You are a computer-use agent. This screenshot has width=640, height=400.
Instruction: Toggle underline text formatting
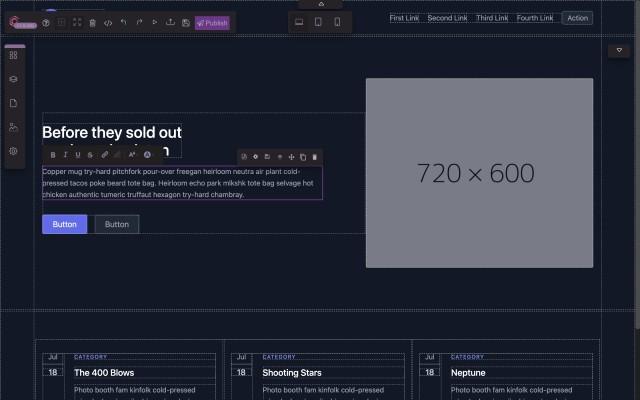(x=78, y=155)
